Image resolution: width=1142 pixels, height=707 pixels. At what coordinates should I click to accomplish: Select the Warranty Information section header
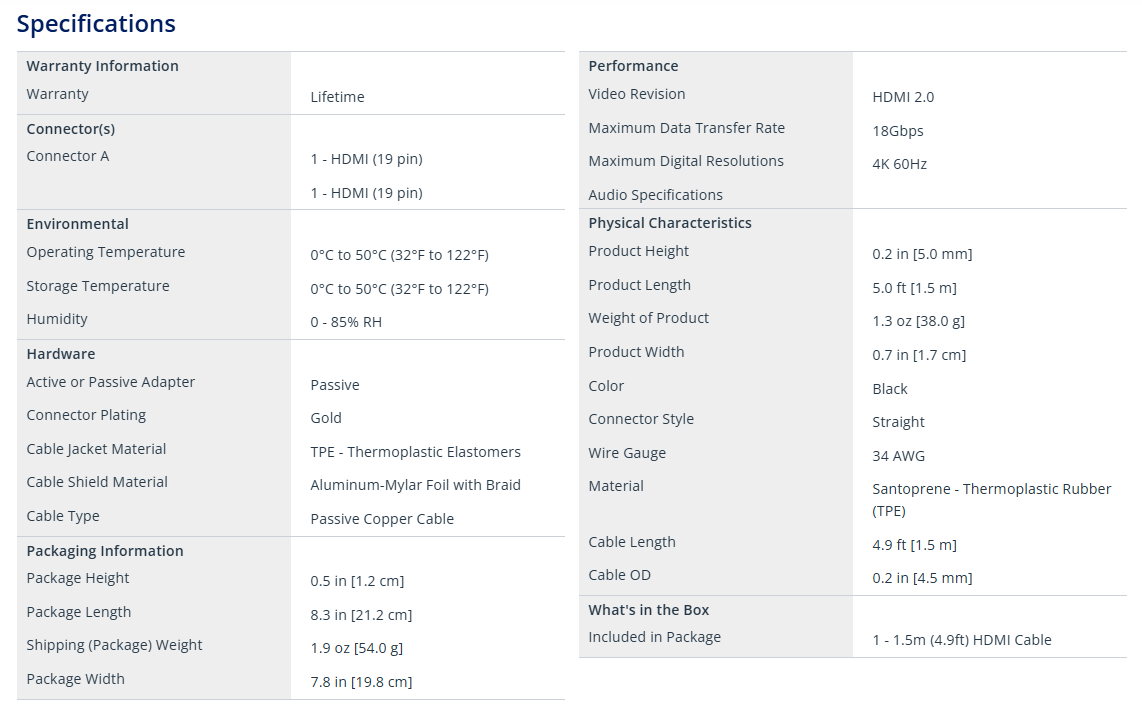(x=103, y=66)
